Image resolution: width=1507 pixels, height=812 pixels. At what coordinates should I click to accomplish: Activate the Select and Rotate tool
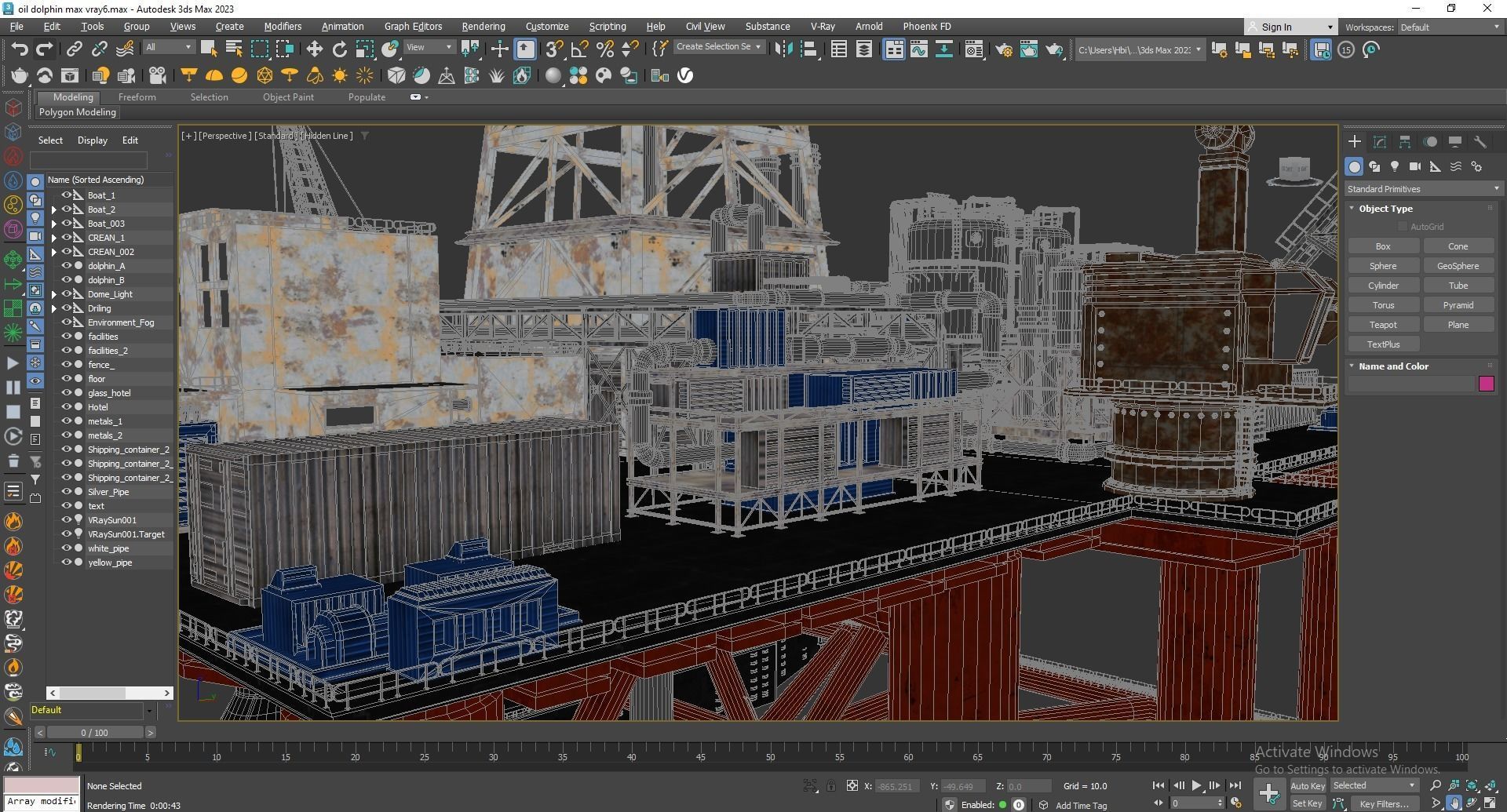[340, 49]
